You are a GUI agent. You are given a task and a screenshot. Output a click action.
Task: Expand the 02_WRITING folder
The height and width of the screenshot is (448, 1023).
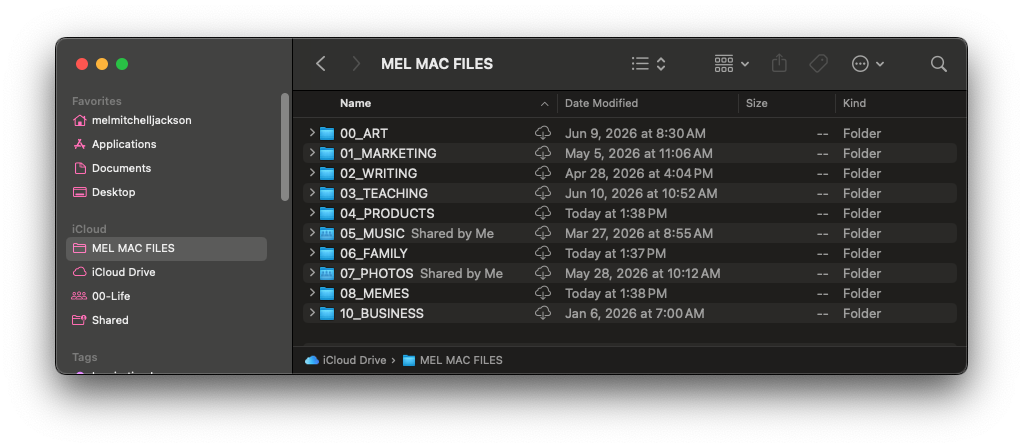click(x=312, y=173)
